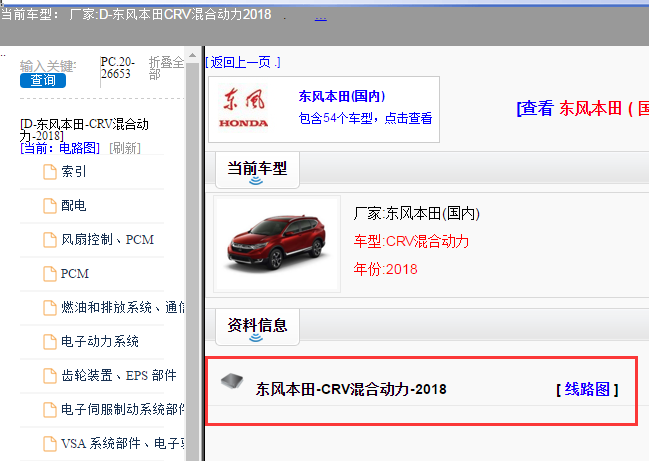
Task: Click the PC.20-26653 code text
Action: pyautogui.click(x=118, y=68)
